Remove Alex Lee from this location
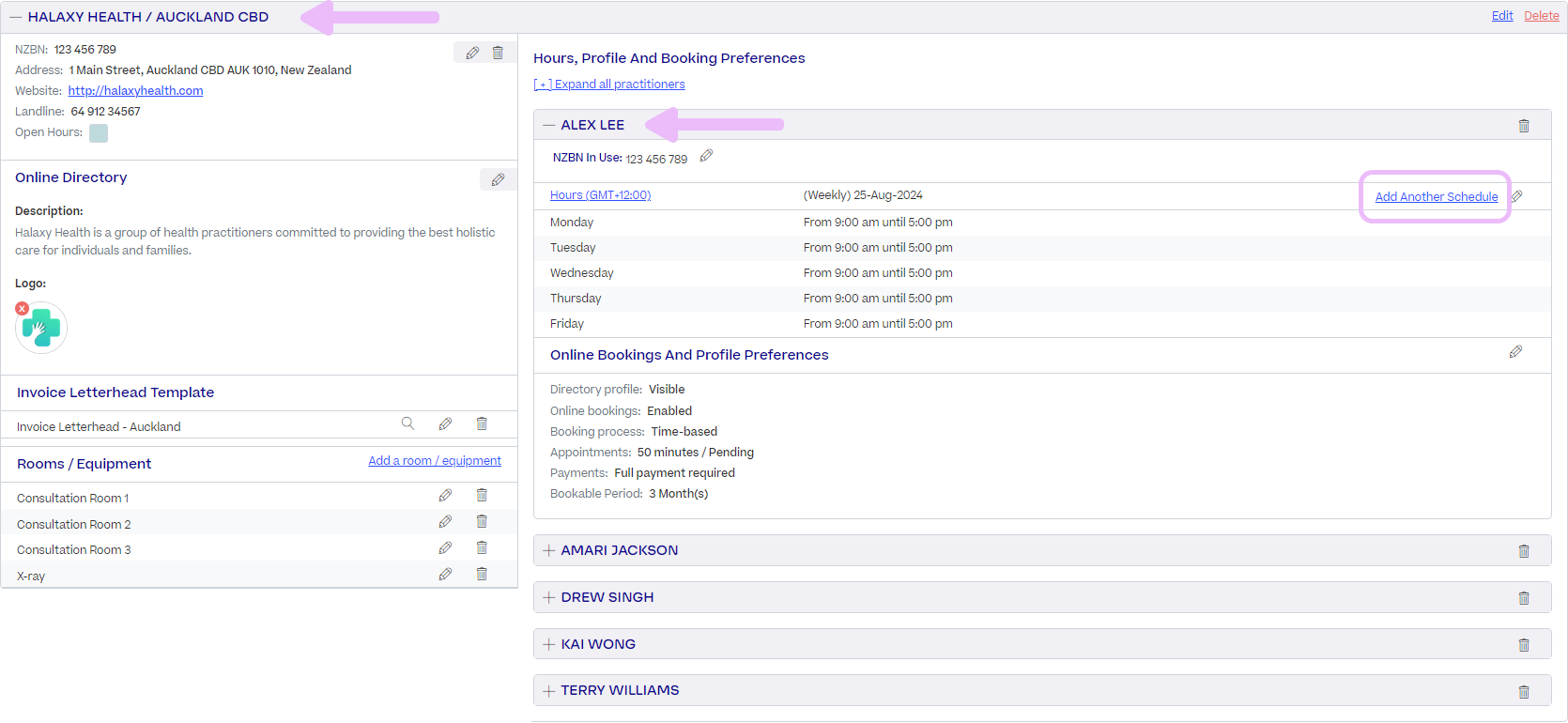The height and width of the screenshot is (723, 1568). pos(1524,126)
